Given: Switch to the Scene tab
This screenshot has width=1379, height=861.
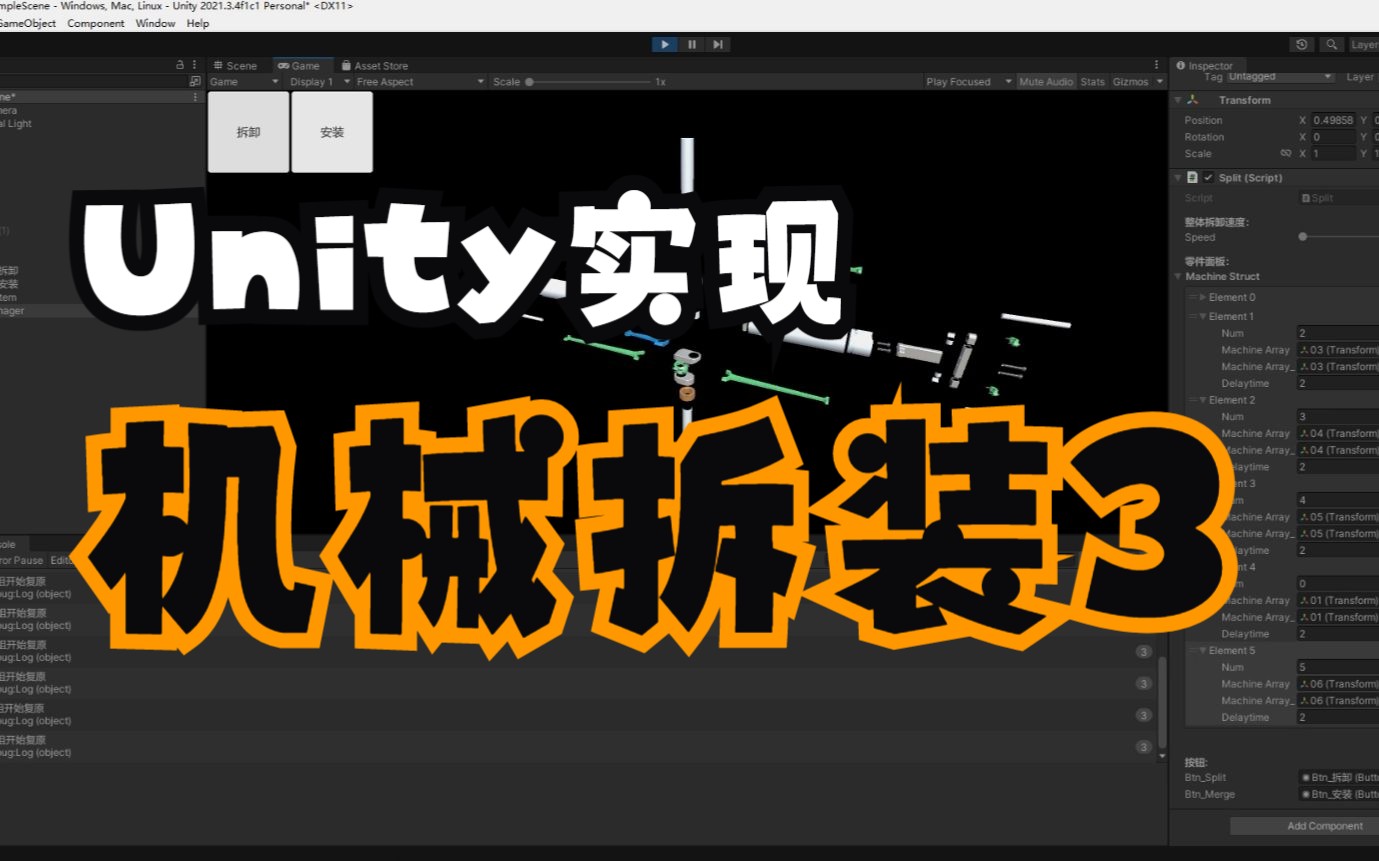Looking at the screenshot, I should tap(236, 66).
